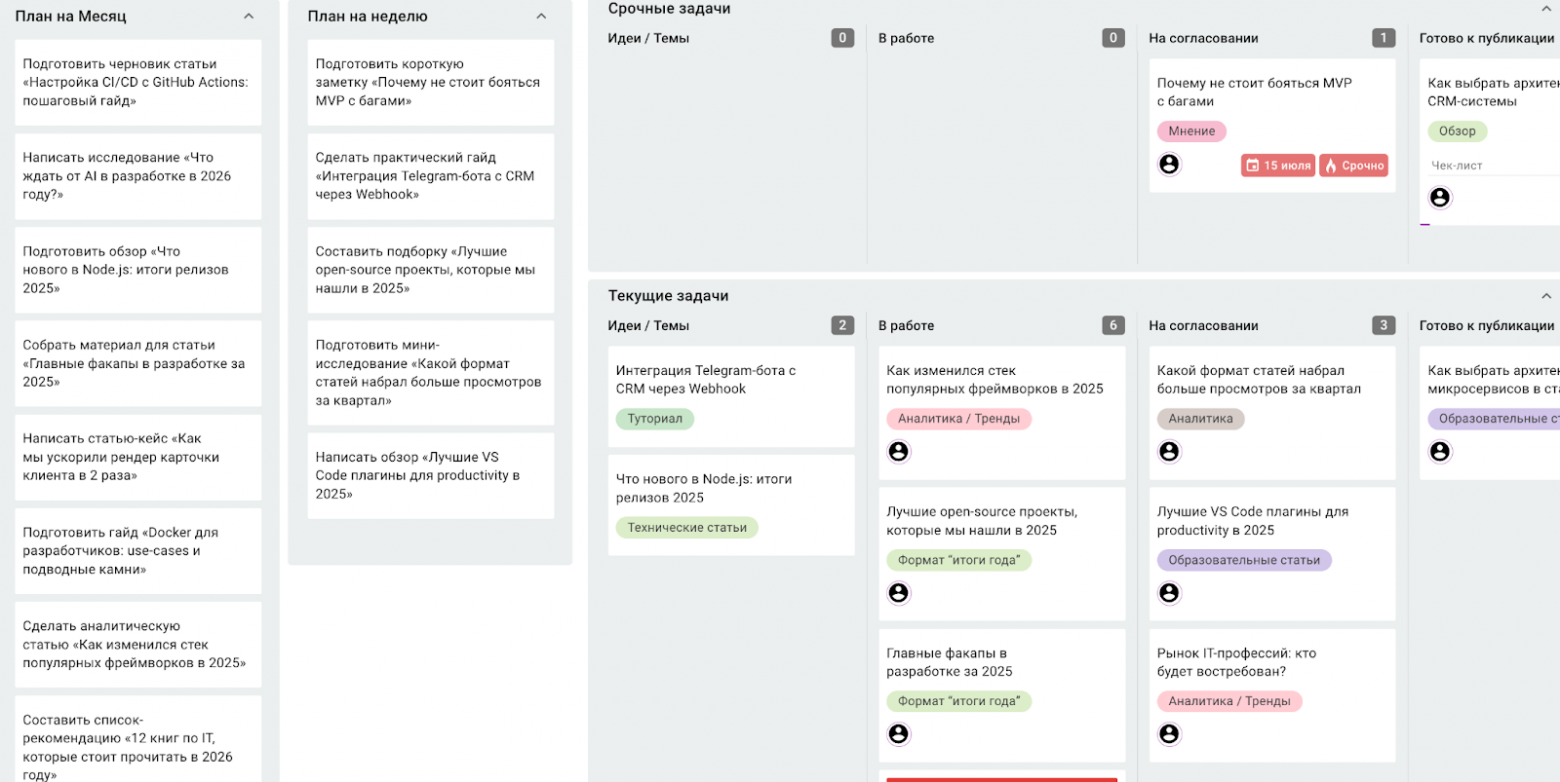The image size is (1560, 782).
Task: Click the "Мнение" pink tag
Action: (x=1191, y=131)
